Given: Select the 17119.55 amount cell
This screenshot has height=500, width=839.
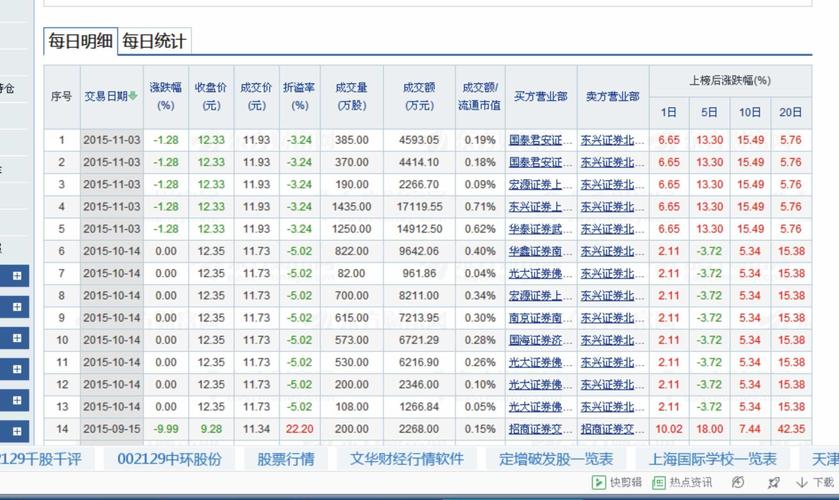Looking at the screenshot, I should [420, 207].
